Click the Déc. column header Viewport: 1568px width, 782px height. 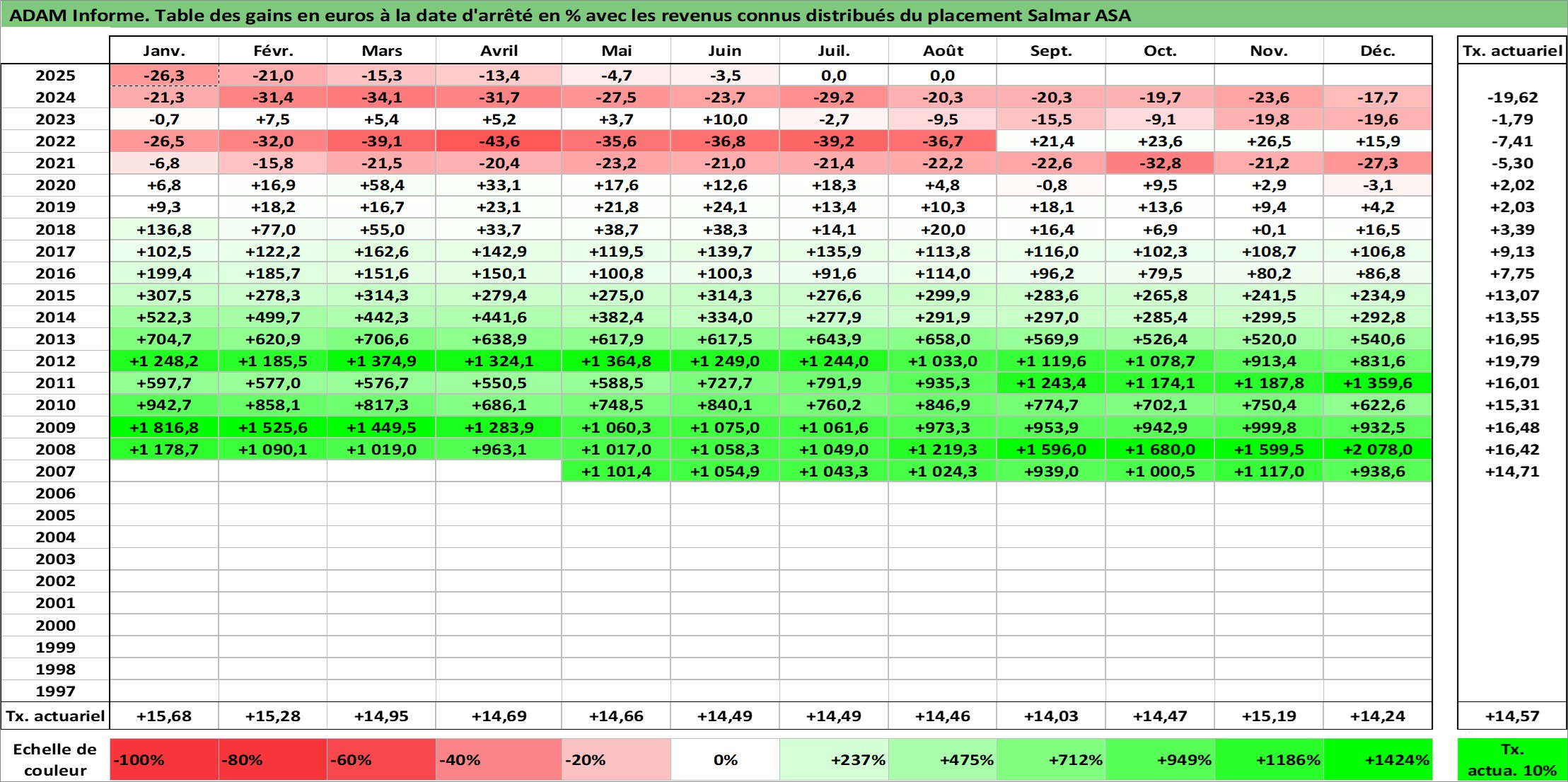coord(1378,51)
